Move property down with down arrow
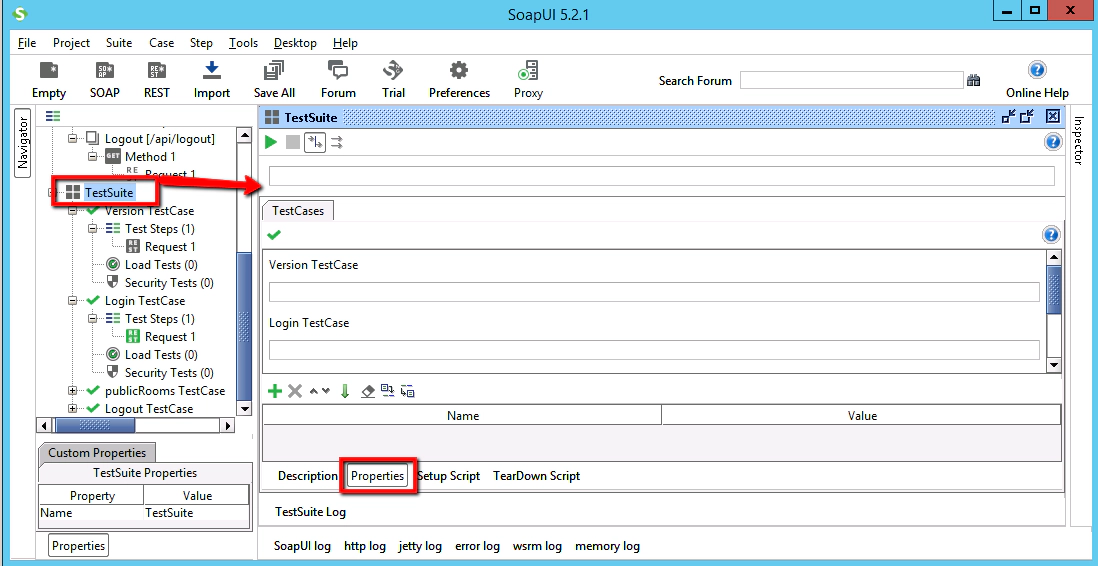The width and height of the screenshot is (1098, 566). [326, 391]
